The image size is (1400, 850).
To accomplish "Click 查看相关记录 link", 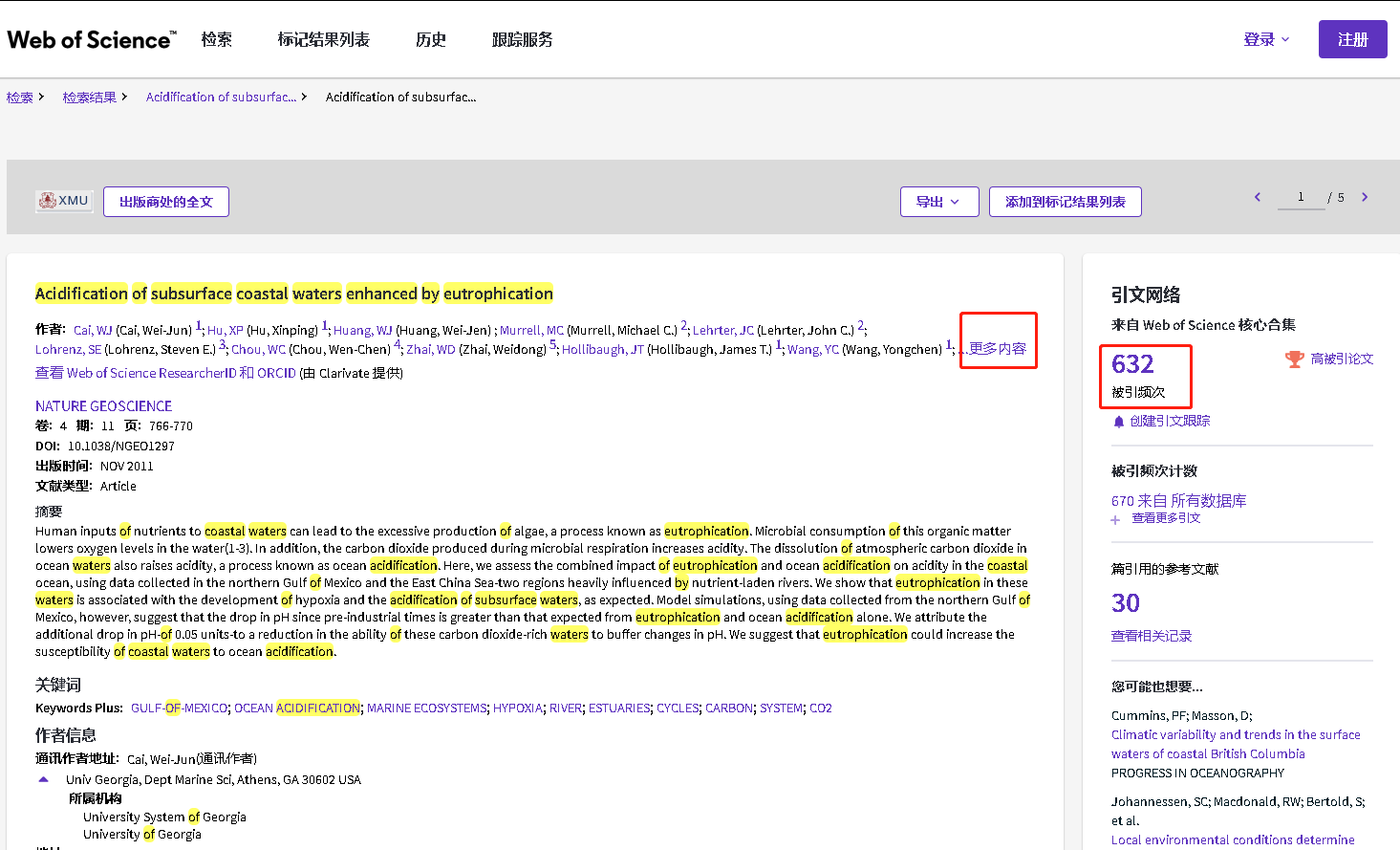I will pos(1152,636).
